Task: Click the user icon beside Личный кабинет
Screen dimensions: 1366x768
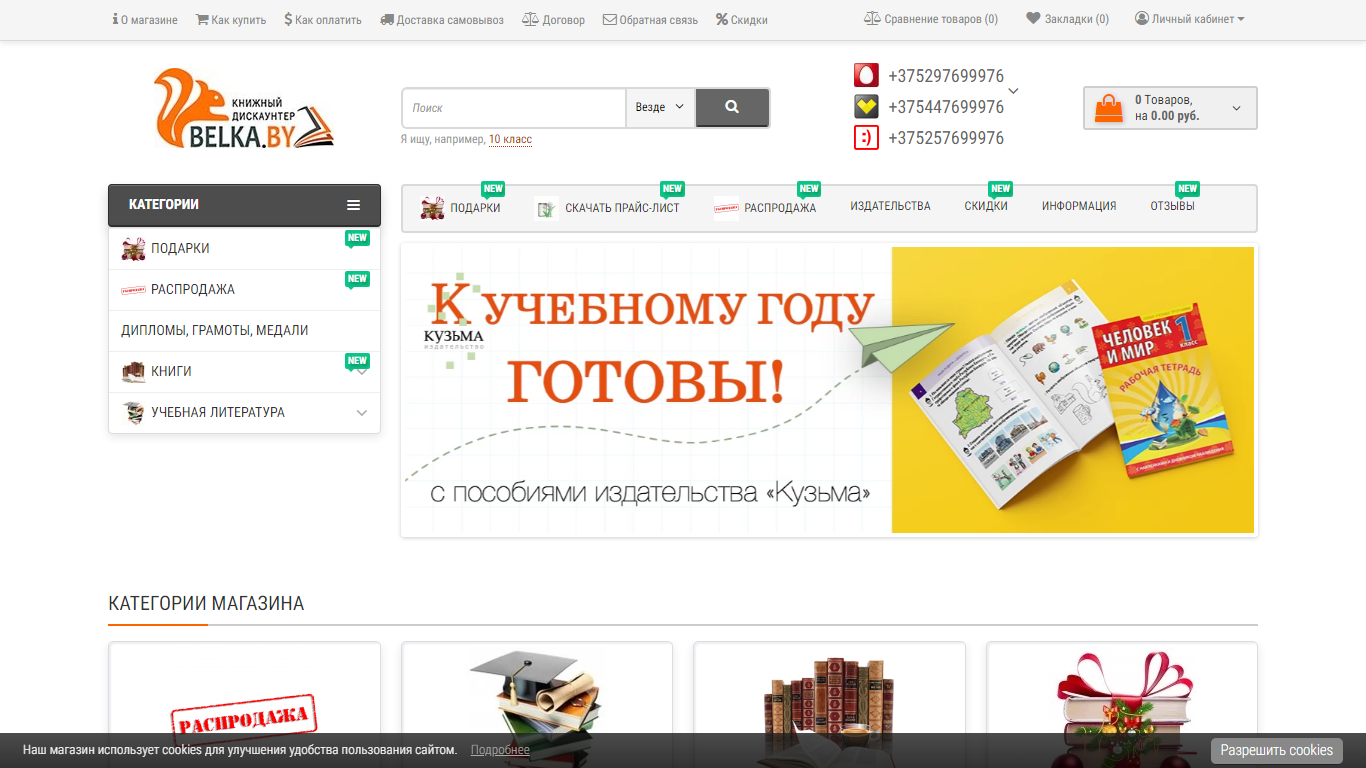Action: point(1141,18)
